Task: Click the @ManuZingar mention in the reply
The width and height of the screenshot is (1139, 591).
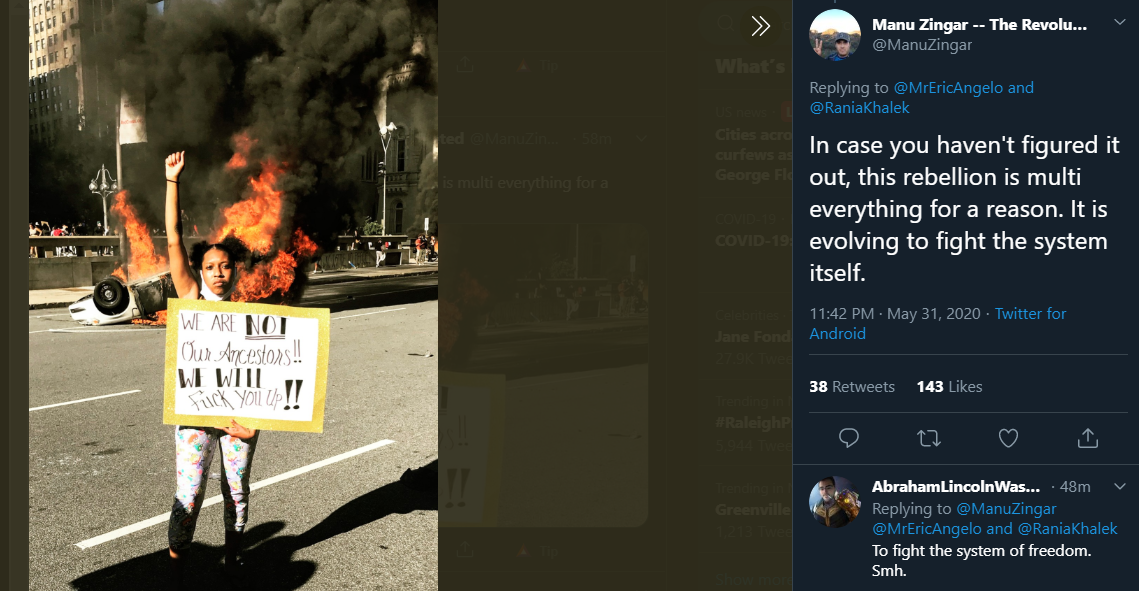Action: pos(1006,509)
